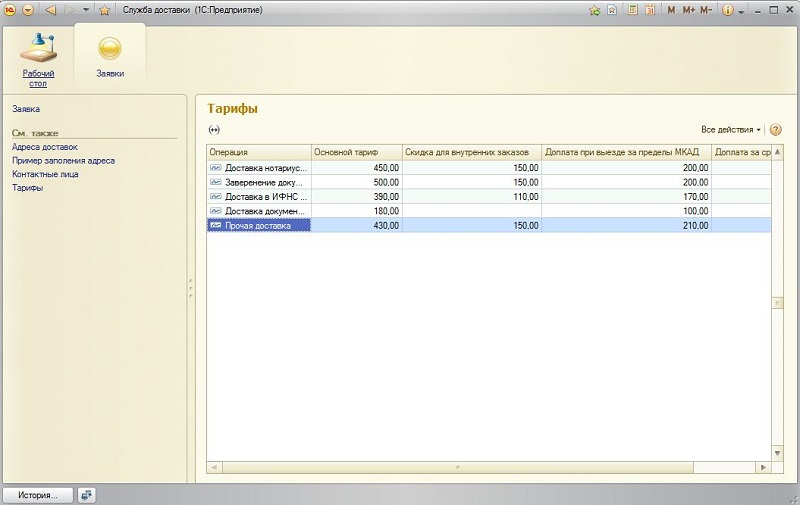Open the calendar icon in title bar
The height and width of the screenshot is (505, 800).
click(x=650, y=9)
